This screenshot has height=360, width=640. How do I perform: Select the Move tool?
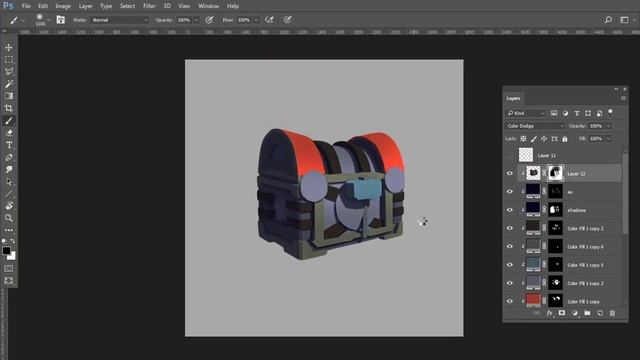pyautogui.click(x=9, y=48)
